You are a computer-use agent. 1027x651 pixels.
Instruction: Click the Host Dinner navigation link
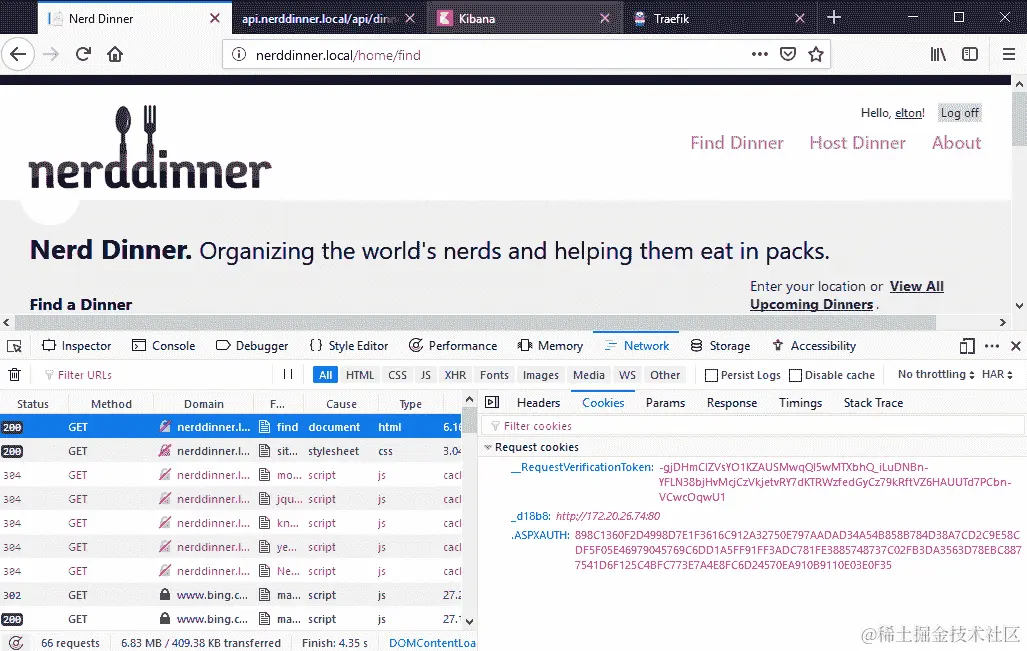(857, 143)
